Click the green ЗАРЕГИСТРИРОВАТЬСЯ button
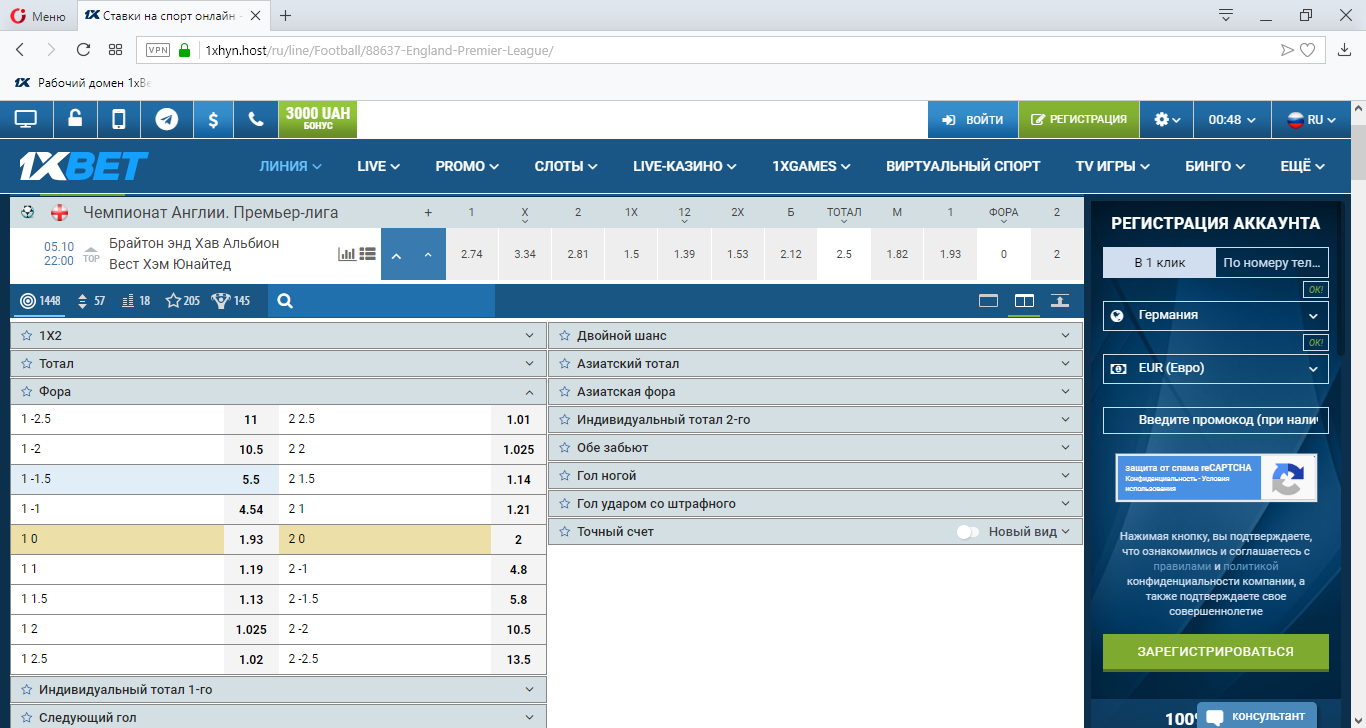The image size is (1366, 728). click(x=1216, y=651)
